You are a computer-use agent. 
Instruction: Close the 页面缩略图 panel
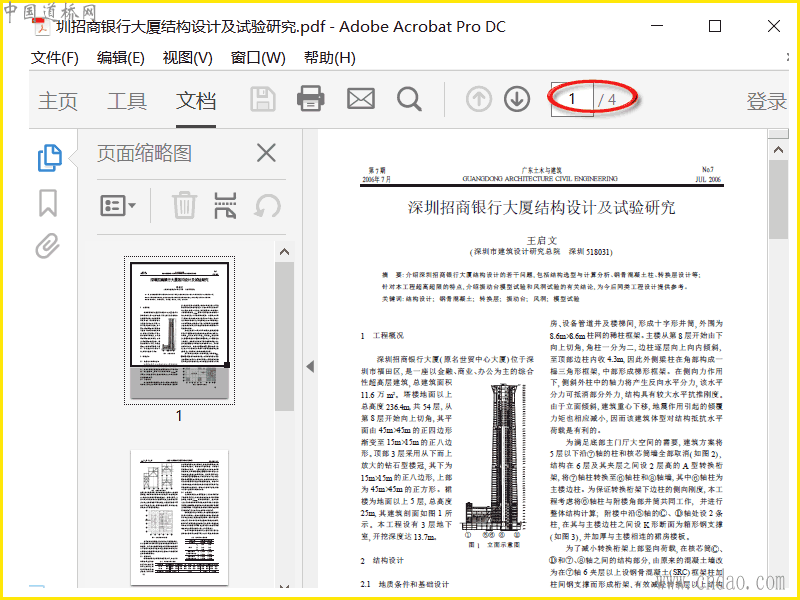coord(266,153)
